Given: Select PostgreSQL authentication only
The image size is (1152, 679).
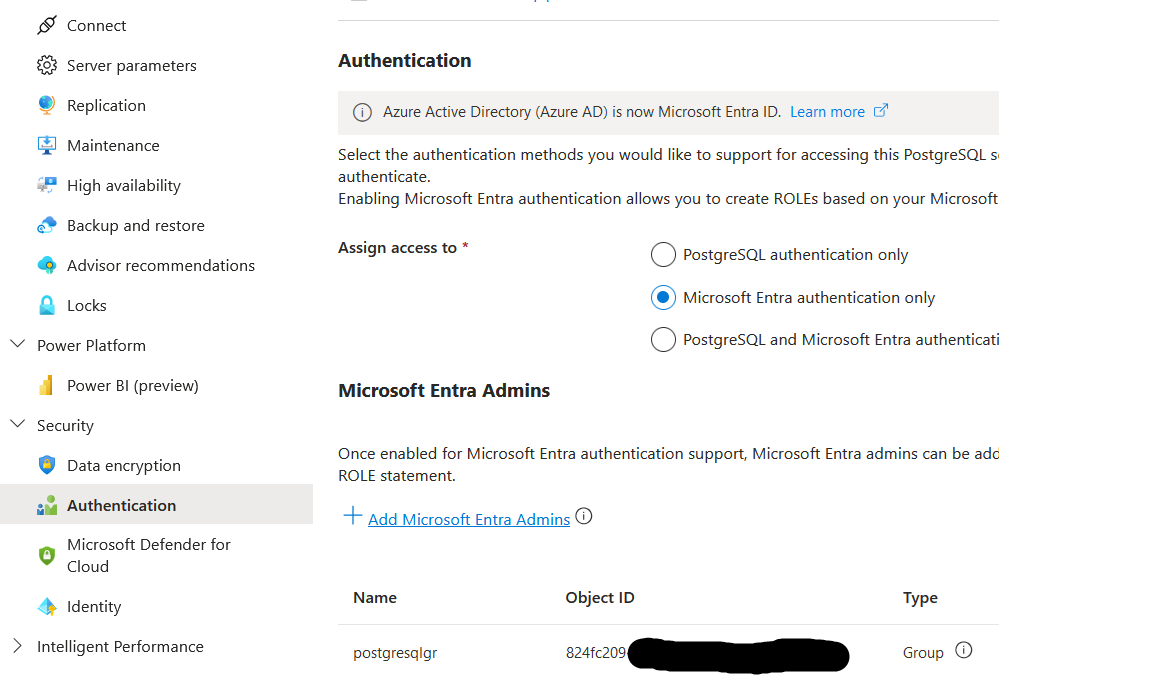Looking at the screenshot, I should pos(663,255).
